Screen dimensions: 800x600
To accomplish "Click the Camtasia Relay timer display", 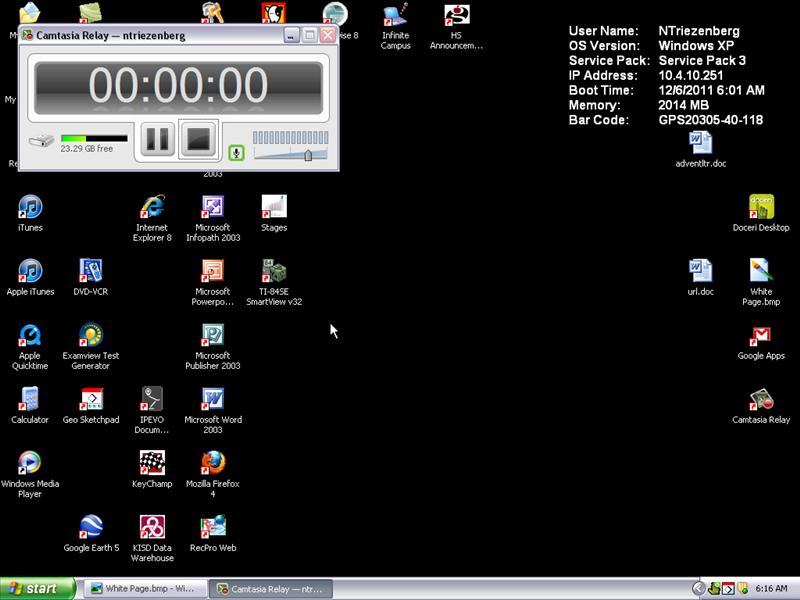I will (179, 88).
